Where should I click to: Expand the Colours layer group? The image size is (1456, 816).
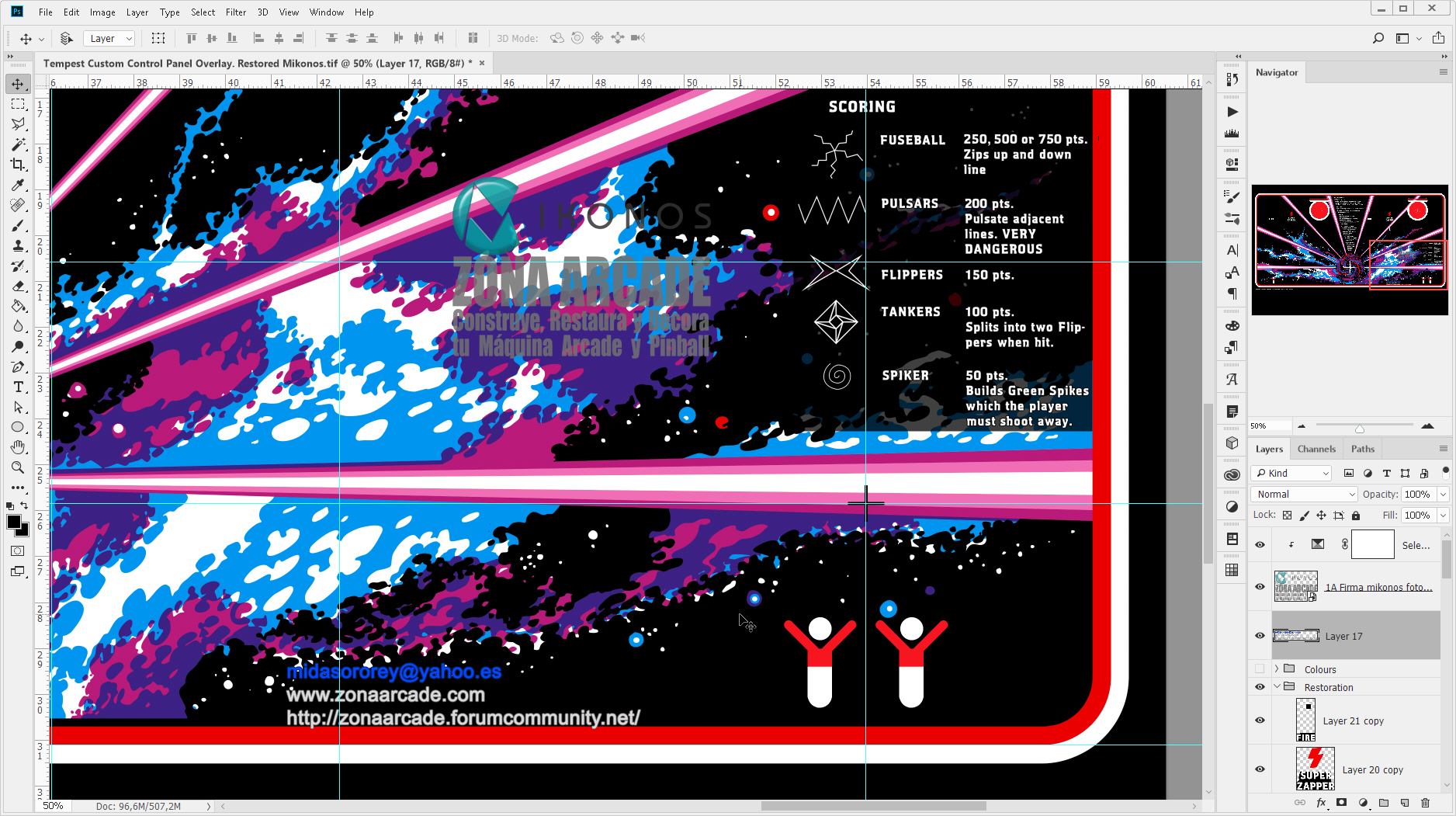click(x=1277, y=669)
